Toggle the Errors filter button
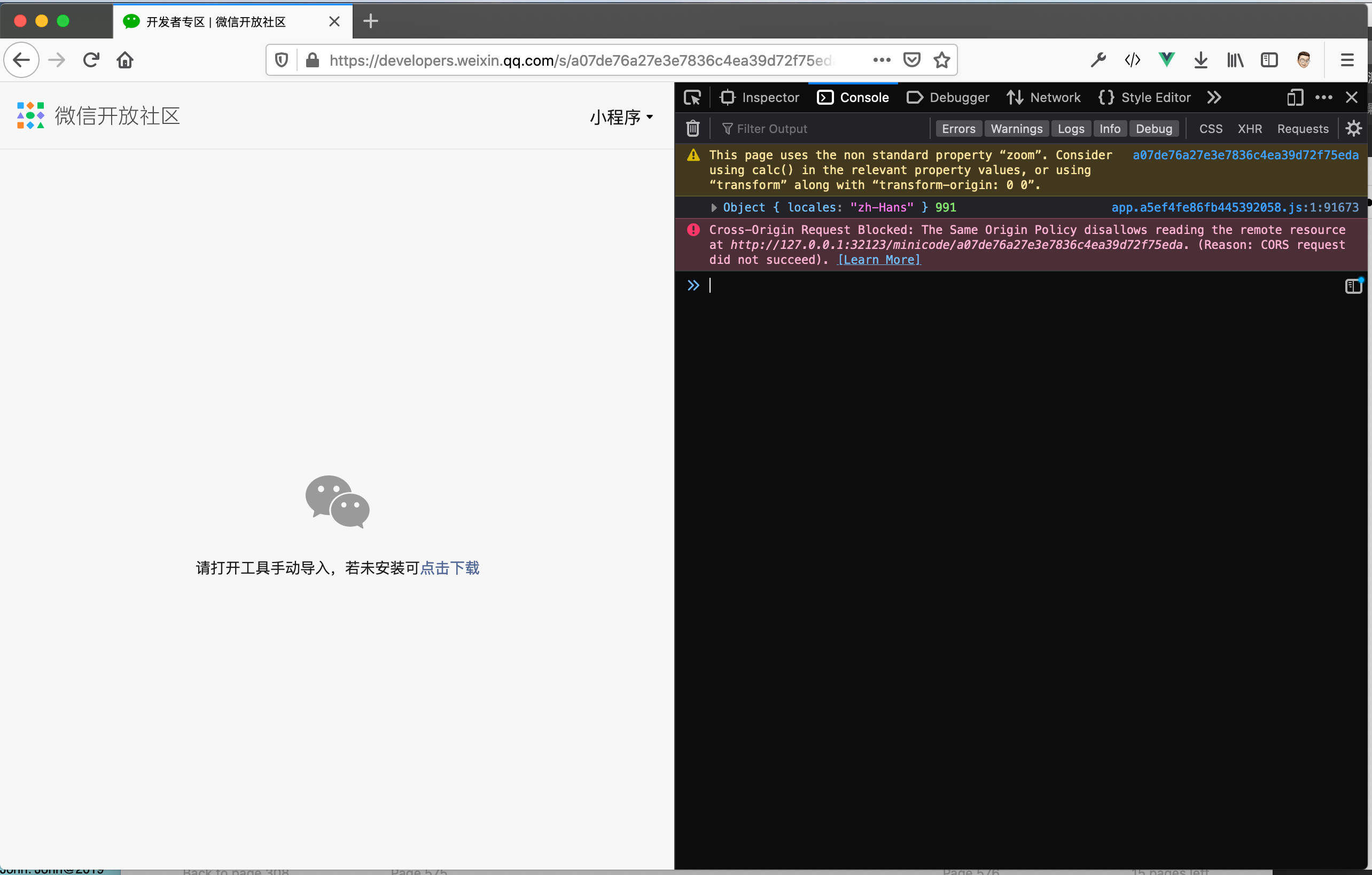Screen dimensions: 1372x875 958,129
